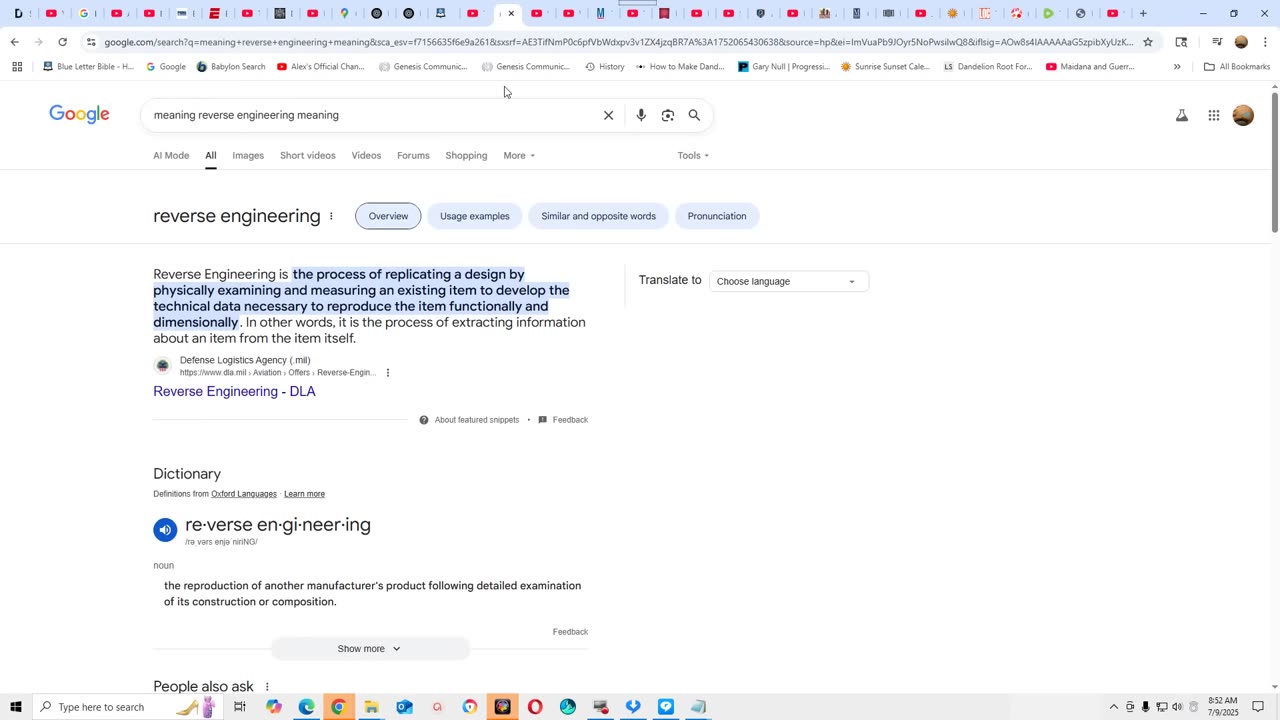This screenshot has width=1280, height=720.
Task: Select the Pronunciation chip
Action: click(x=717, y=216)
